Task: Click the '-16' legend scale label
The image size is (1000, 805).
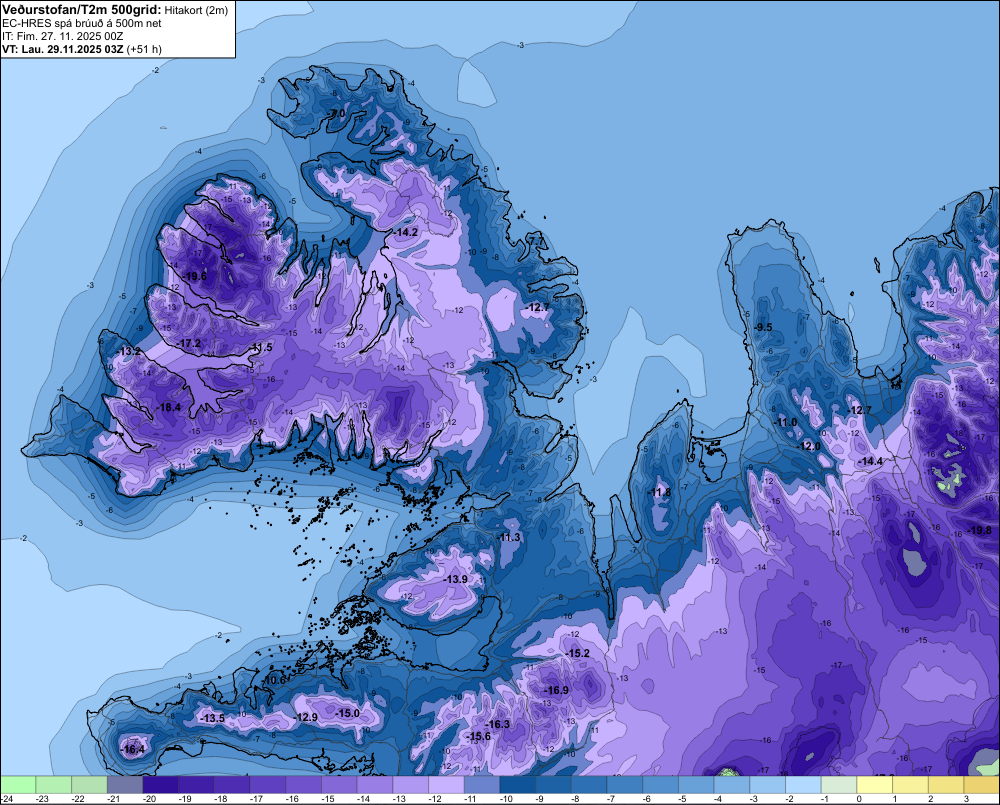Action: pyautogui.click(x=292, y=799)
